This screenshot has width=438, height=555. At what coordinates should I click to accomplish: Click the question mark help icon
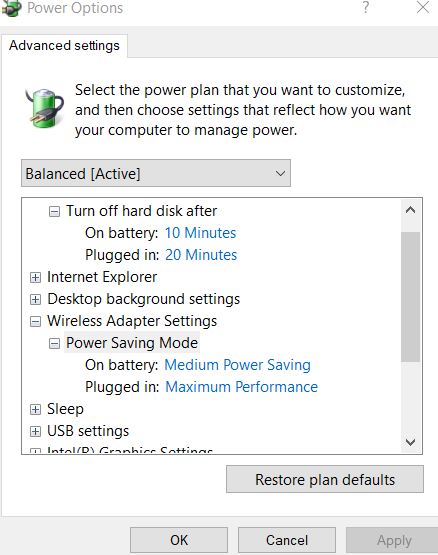click(x=366, y=7)
